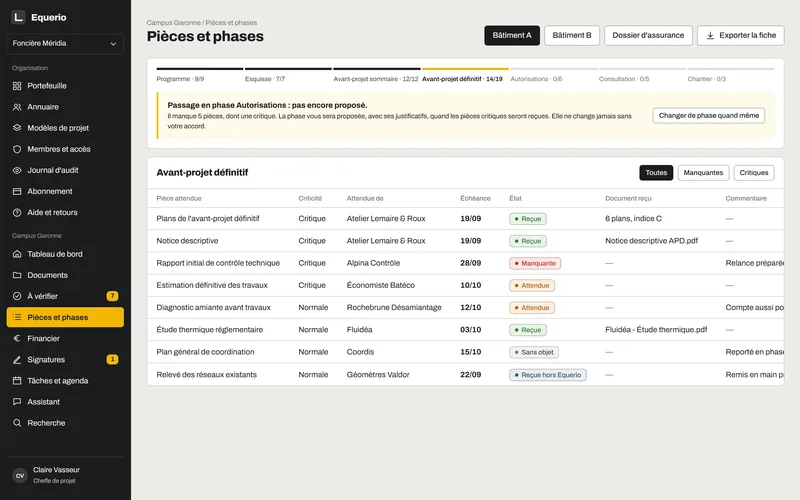Click the Tâches et agenda calendar icon
Image resolution: width=800 pixels, height=500 pixels.
point(17,381)
